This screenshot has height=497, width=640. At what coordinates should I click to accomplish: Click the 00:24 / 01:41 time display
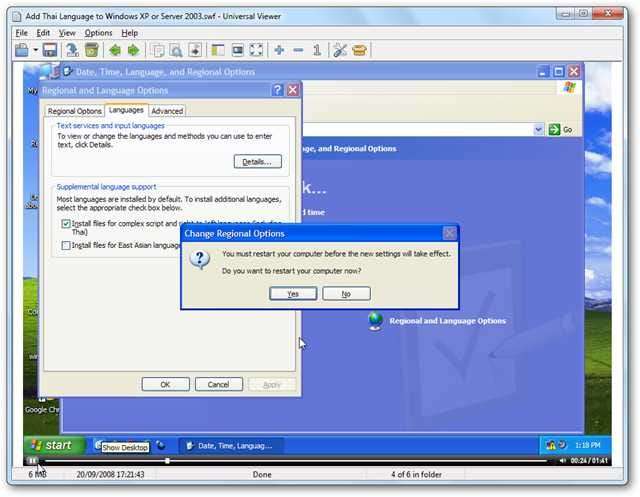(589, 460)
